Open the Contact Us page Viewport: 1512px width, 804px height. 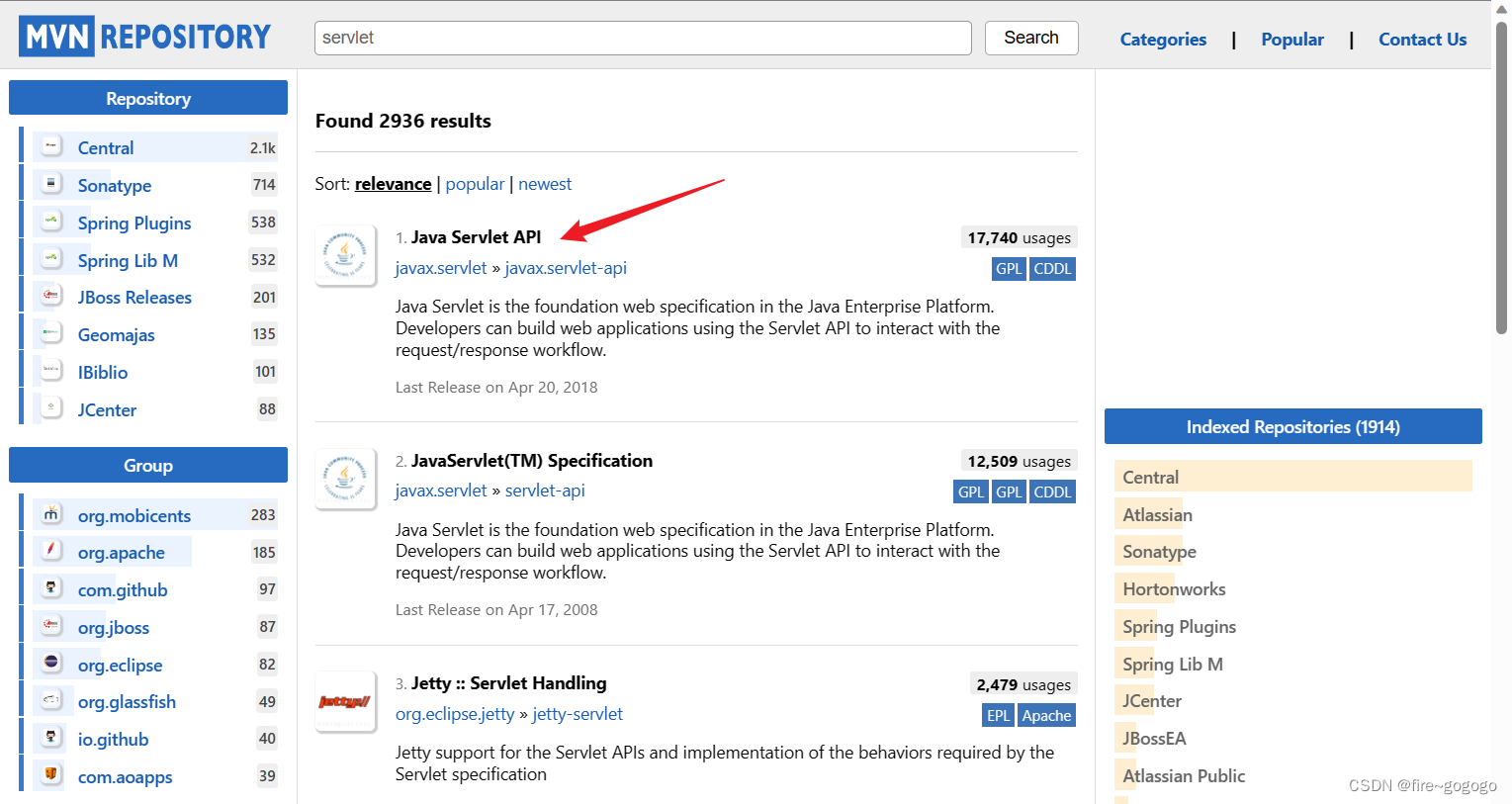pyautogui.click(x=1422, y=40)
